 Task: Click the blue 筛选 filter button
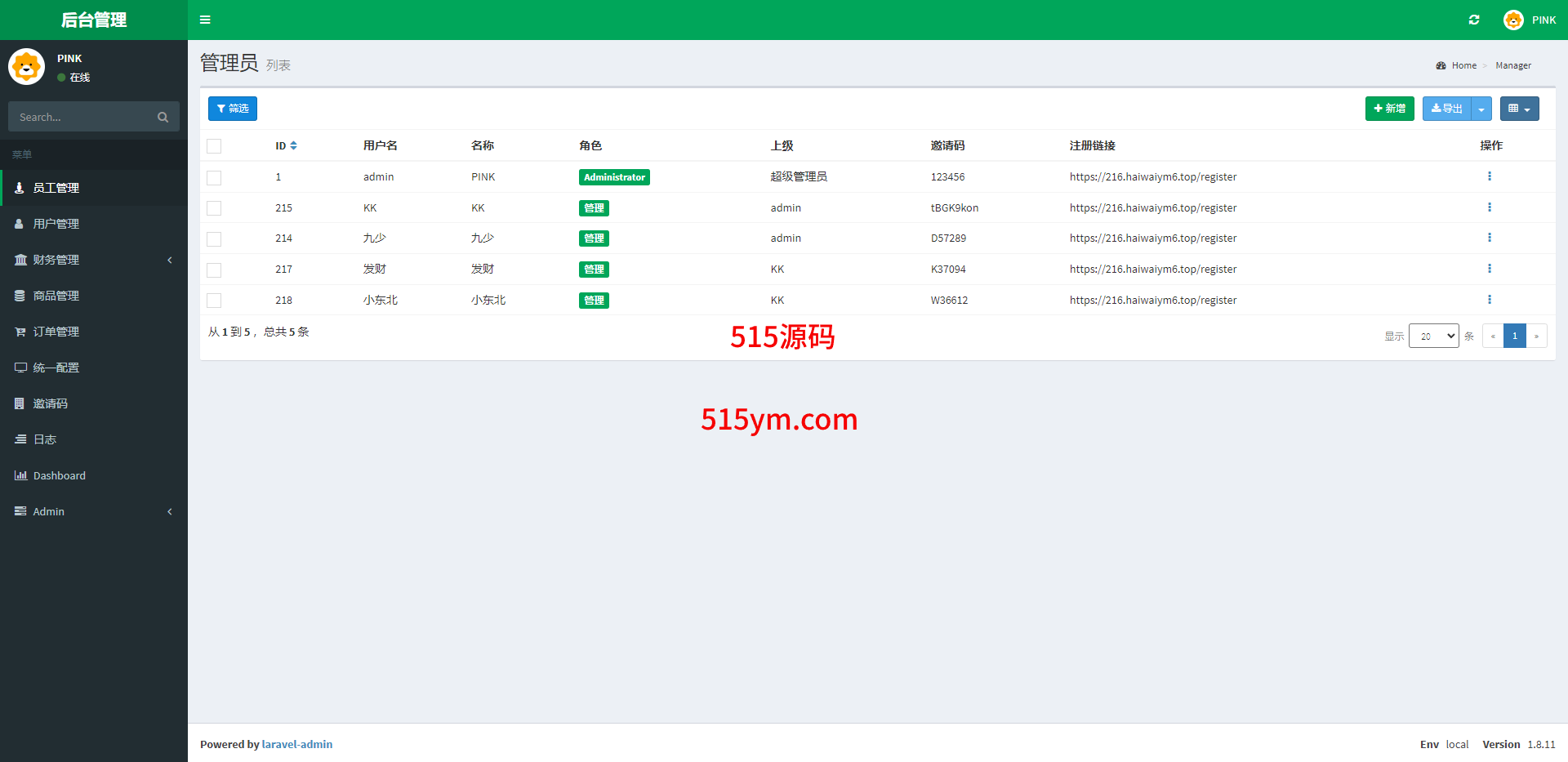233,109
